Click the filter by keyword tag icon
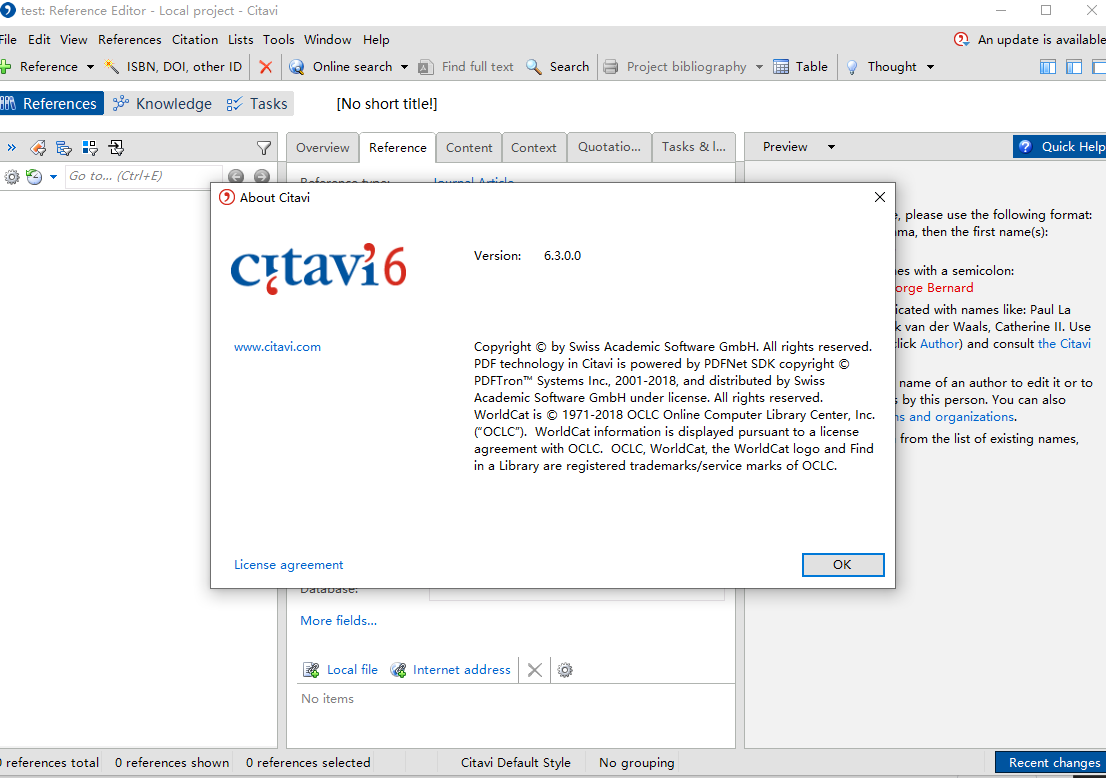Image resolution: width=1106 pixels, height=778 pixels. pos(38,147)
